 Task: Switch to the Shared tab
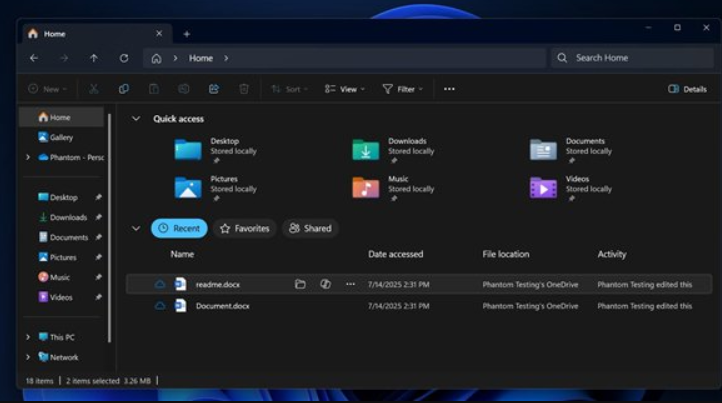point(310,228)
